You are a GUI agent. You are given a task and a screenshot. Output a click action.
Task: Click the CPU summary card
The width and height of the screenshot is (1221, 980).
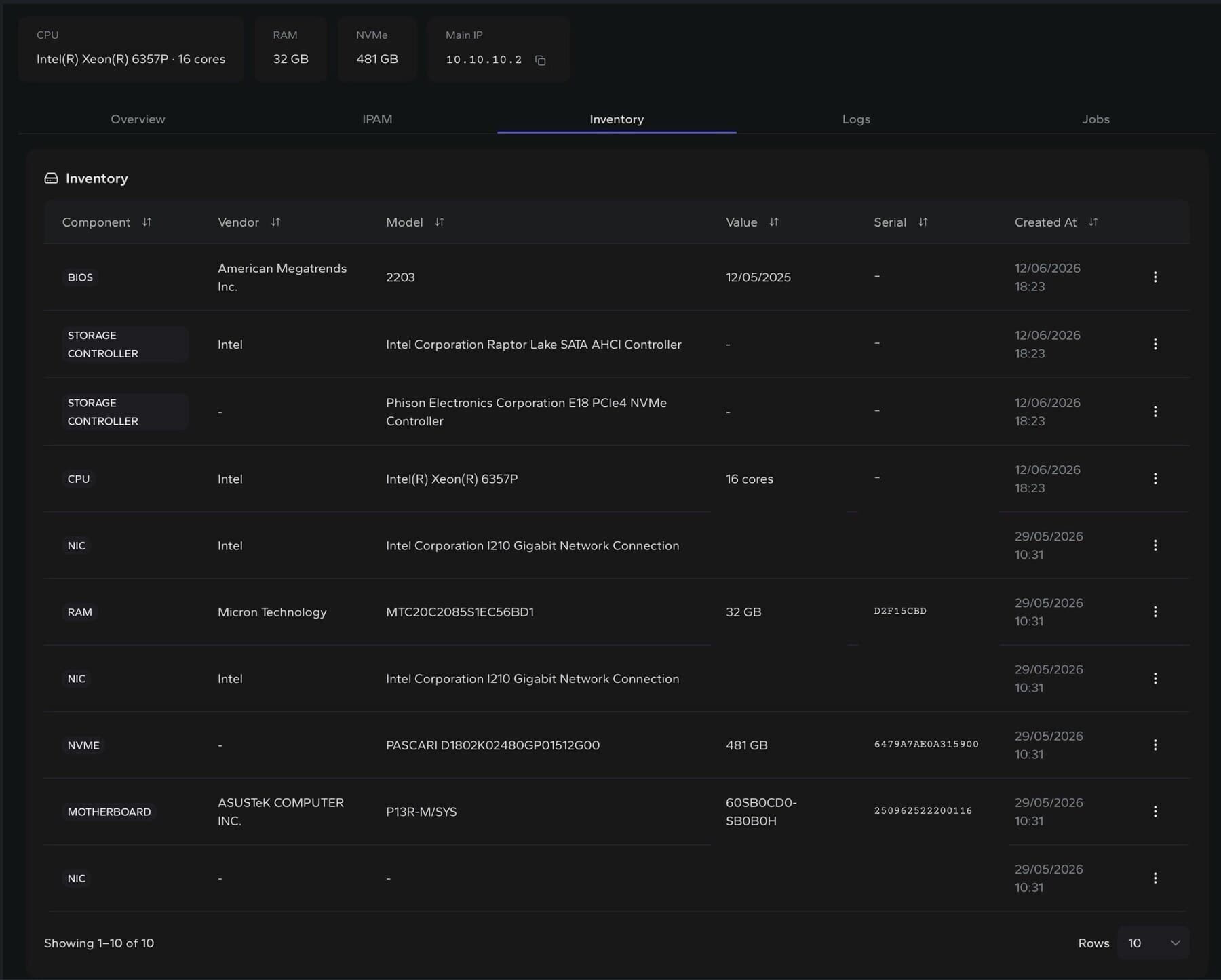click(x=131, y=49)
